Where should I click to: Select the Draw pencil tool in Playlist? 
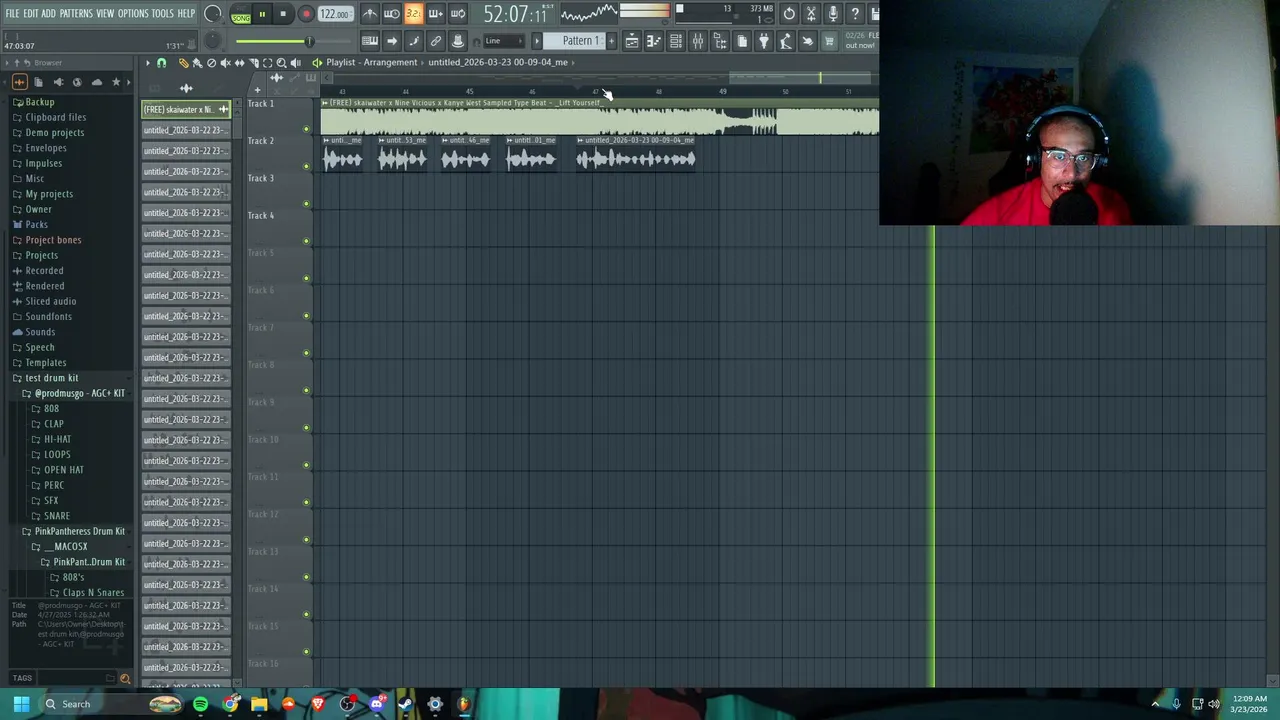click(183, 63)
